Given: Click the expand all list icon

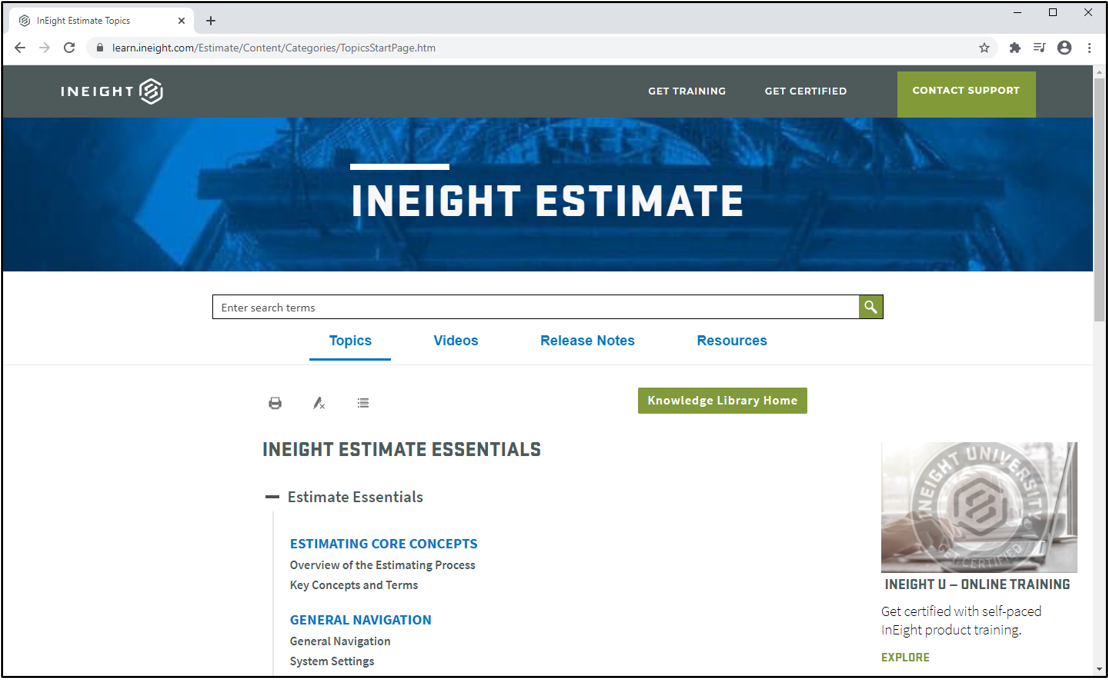Looking at the screenshot, I should coord(363,403).
